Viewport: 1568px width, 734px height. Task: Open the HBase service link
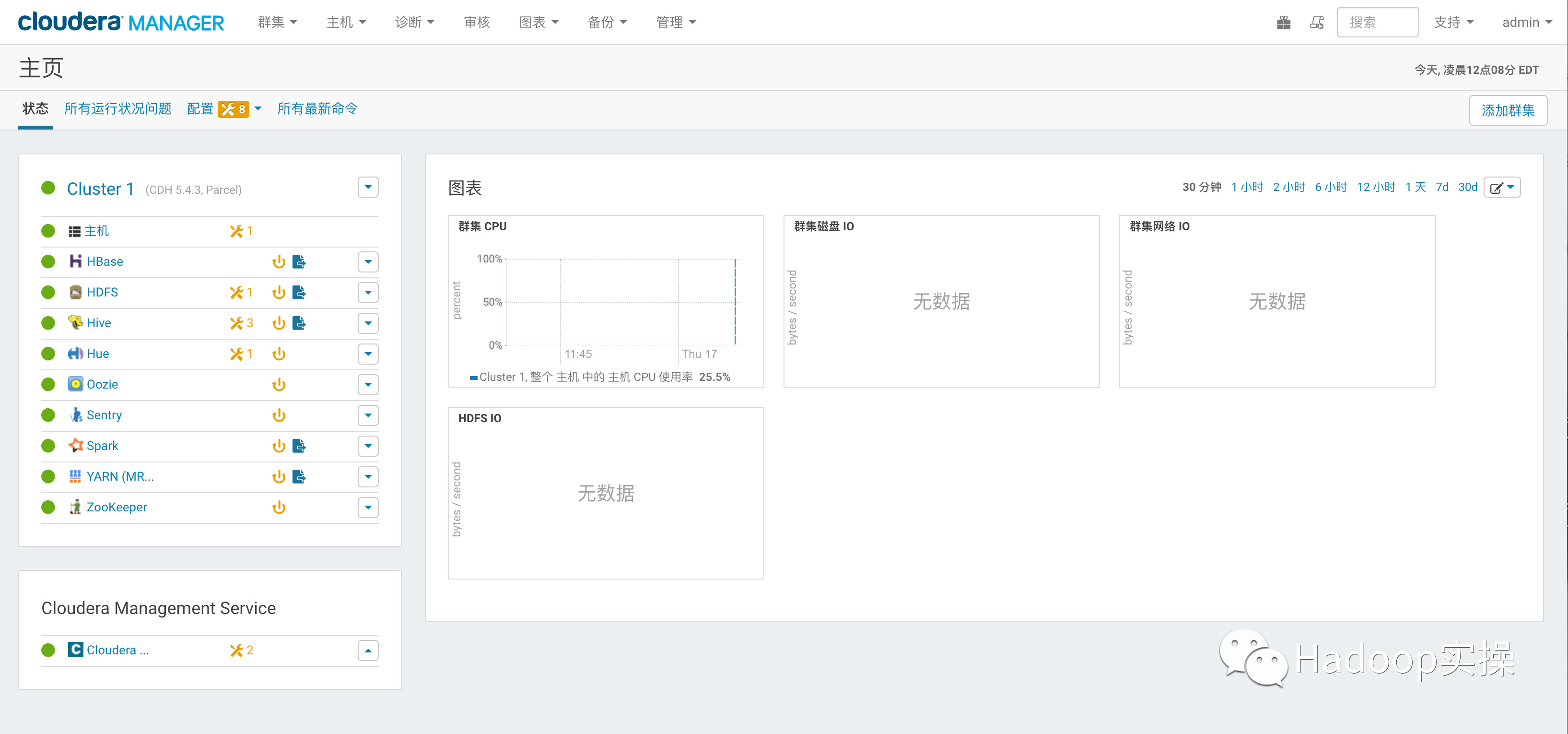(105, 262)
